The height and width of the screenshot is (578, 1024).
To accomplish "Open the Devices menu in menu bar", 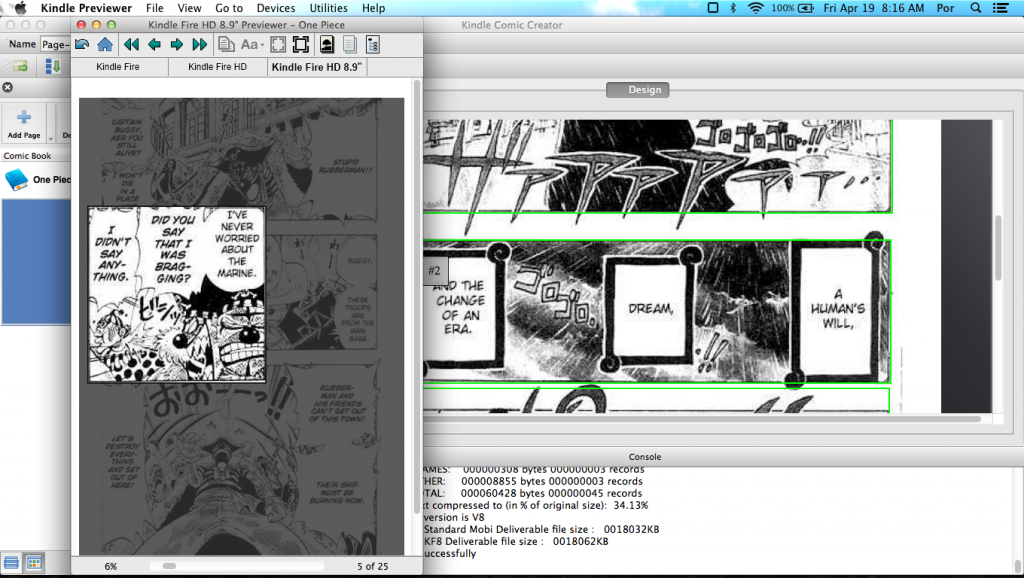I will (275, 8).
